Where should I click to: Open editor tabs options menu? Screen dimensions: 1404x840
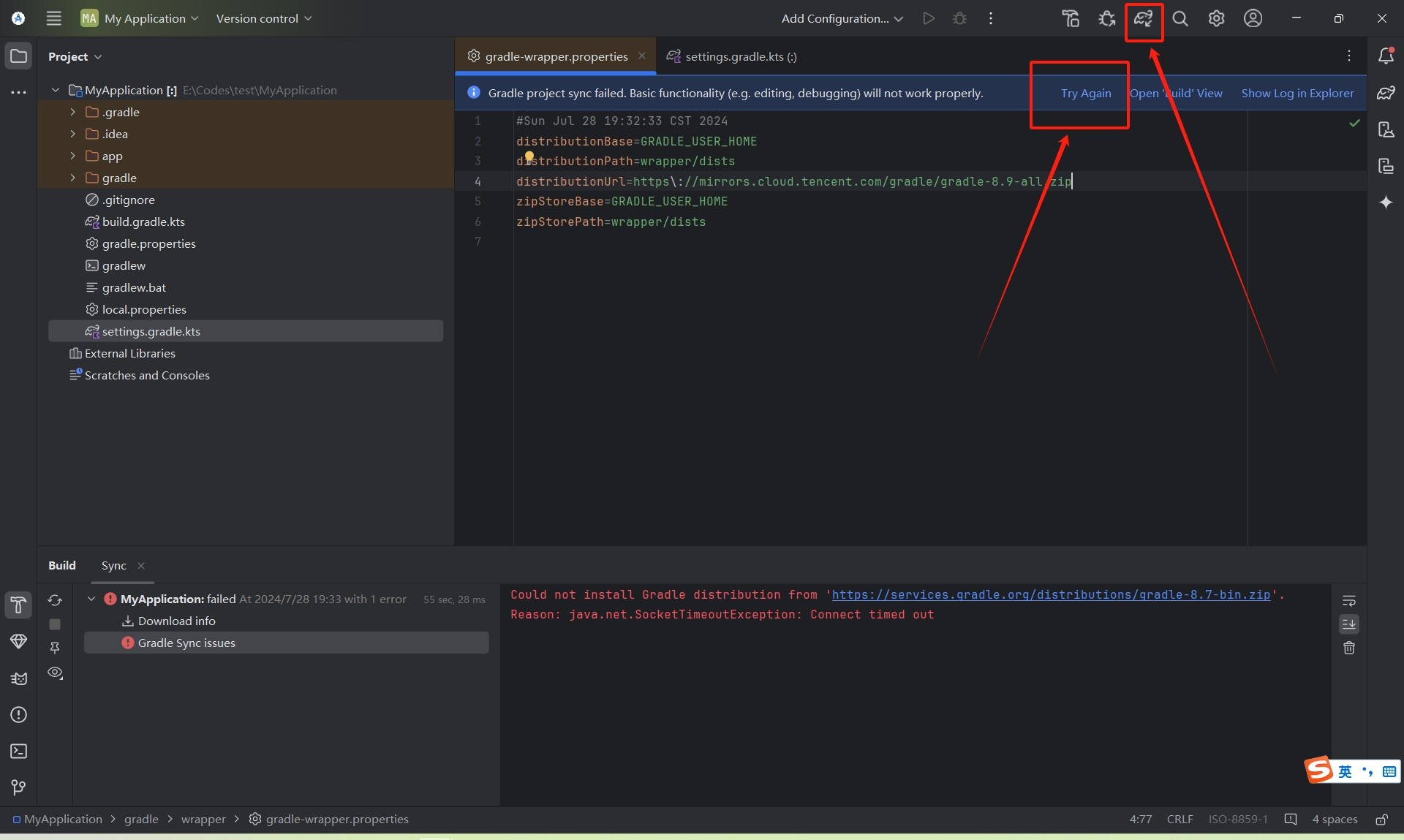[x=1349, y=56]
